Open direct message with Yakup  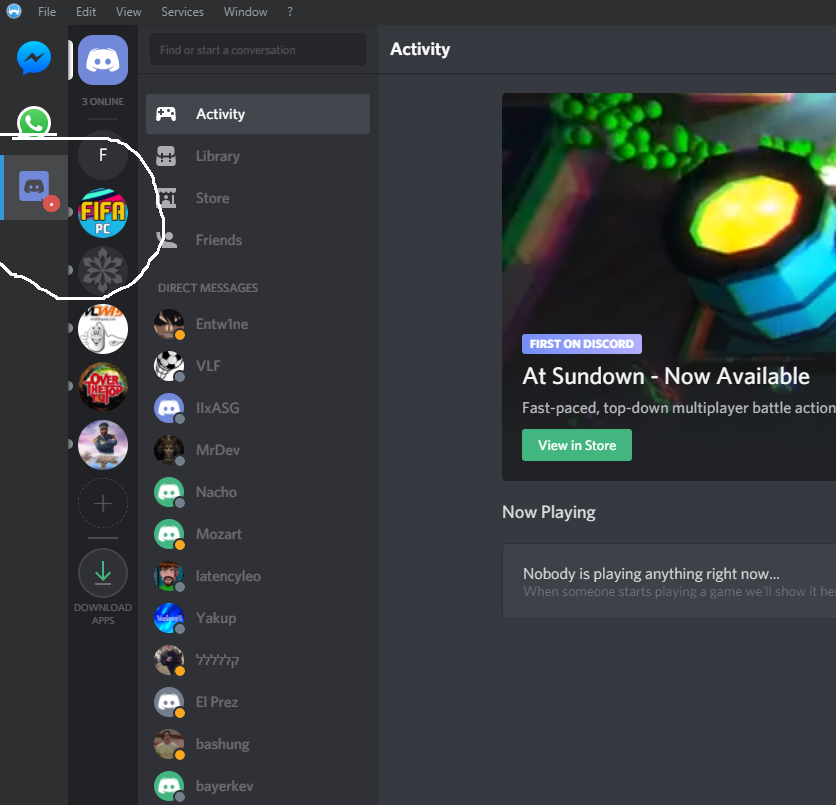(258, 618)
